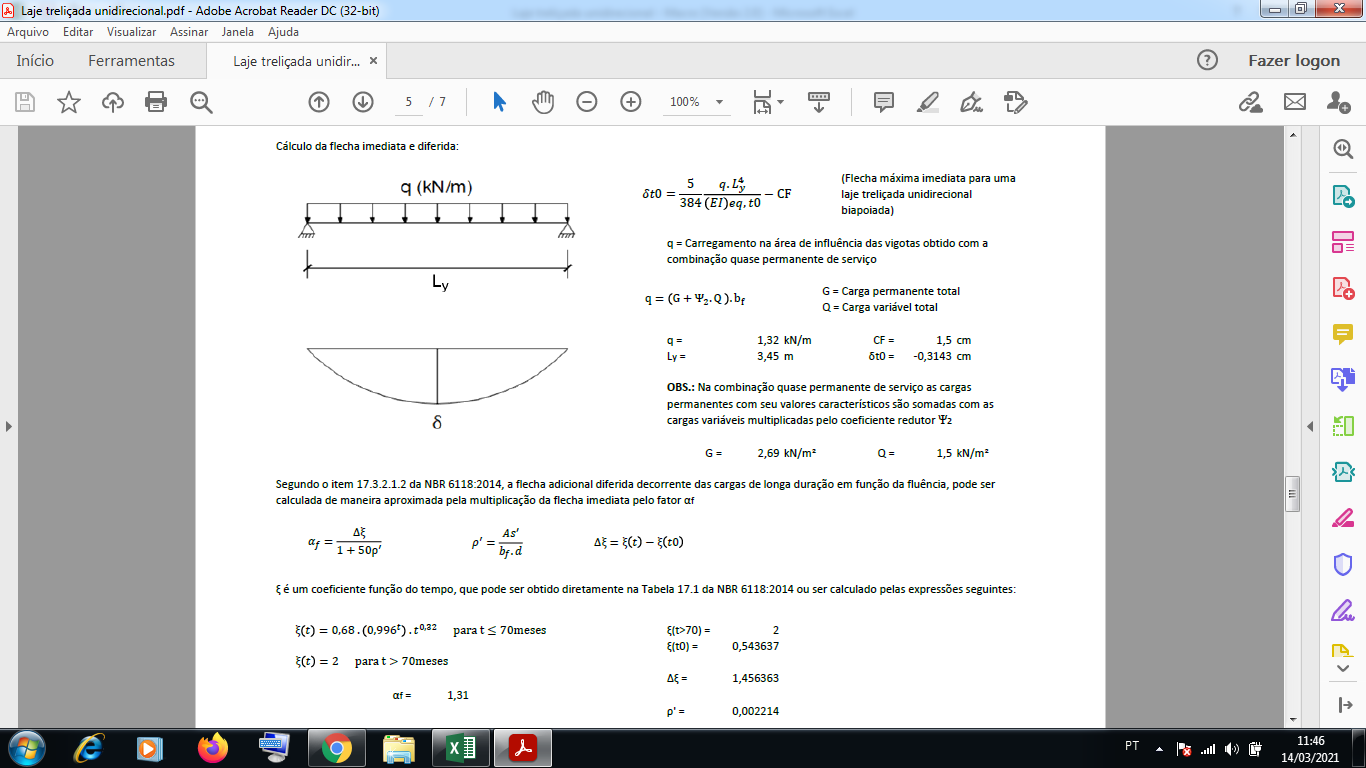Open the fountain pen signing tool
This screenshot has width=1366, height=768.
(971, 102)
